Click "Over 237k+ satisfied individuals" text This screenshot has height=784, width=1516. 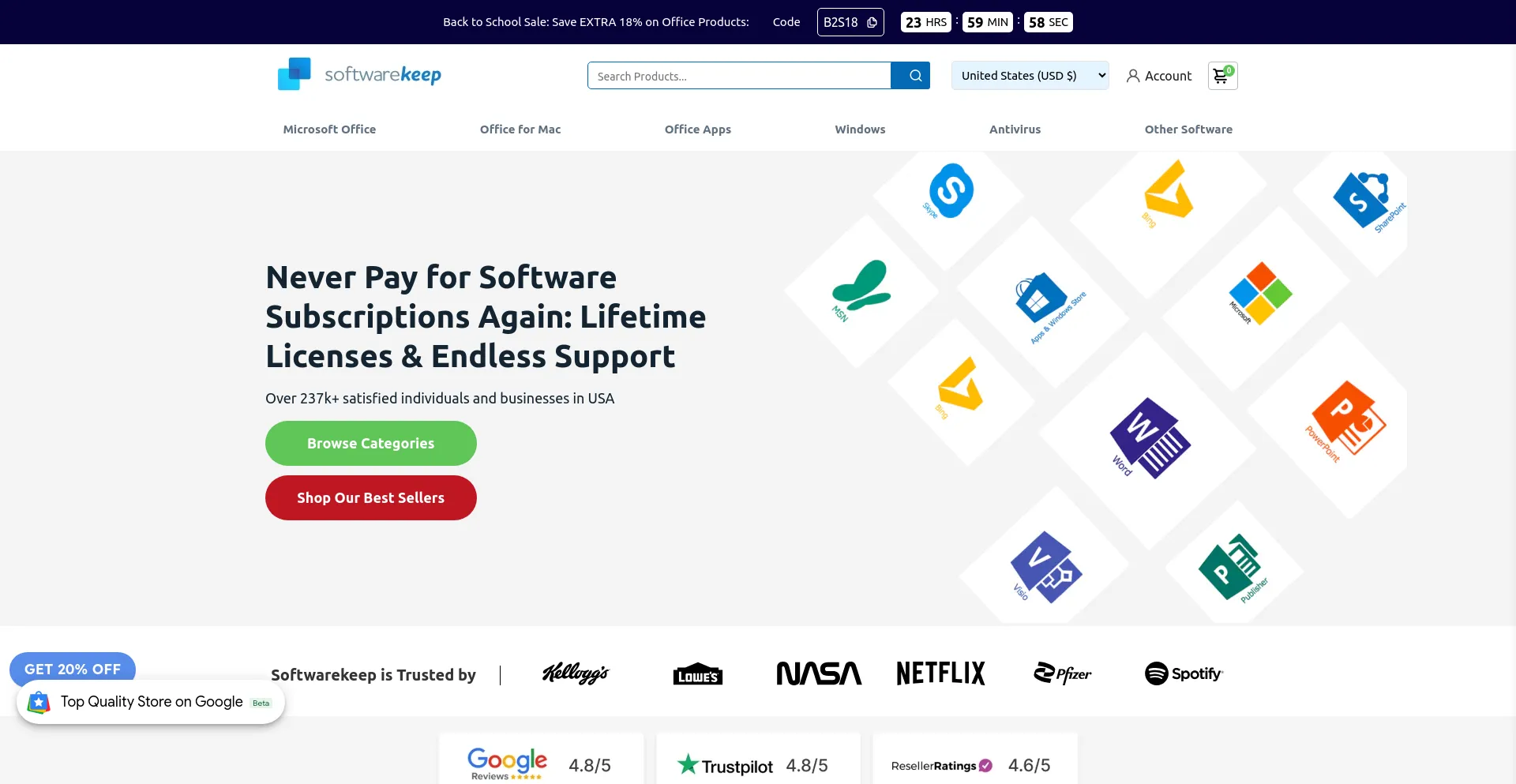click(x=440, y=399)
